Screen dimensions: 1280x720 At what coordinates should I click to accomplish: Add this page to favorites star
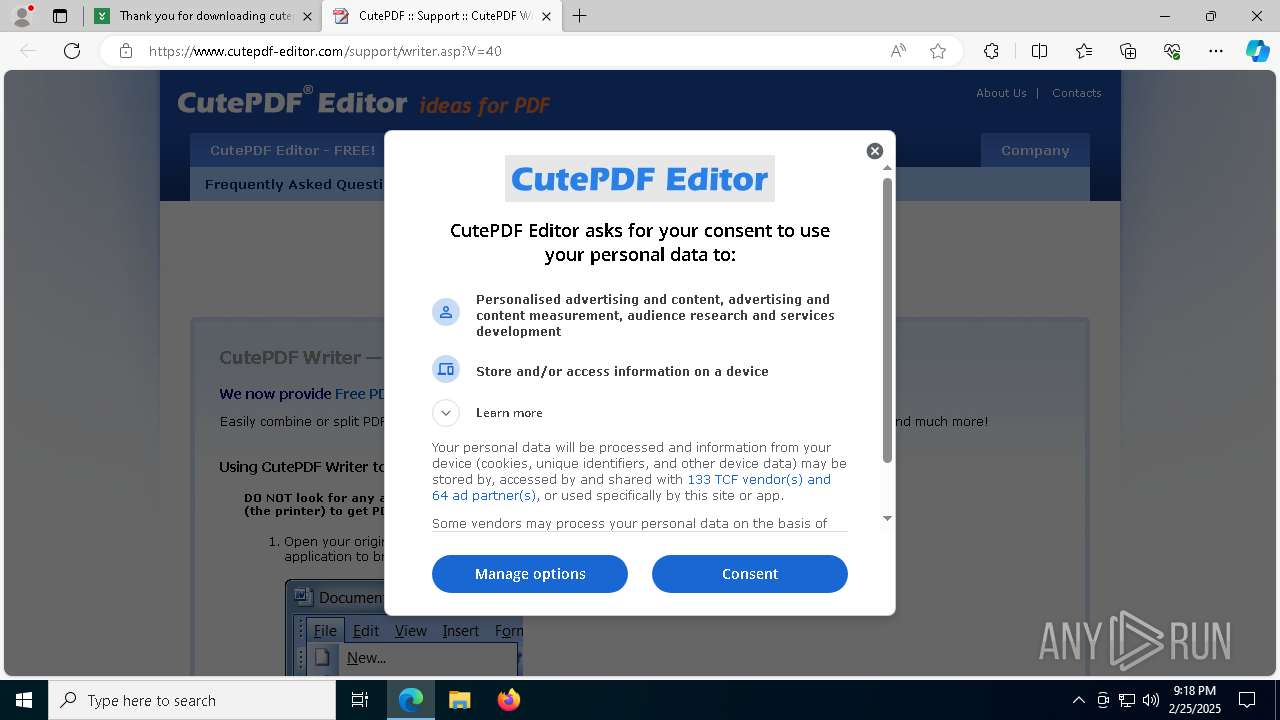pyautogui.click(x=938, y=51)
